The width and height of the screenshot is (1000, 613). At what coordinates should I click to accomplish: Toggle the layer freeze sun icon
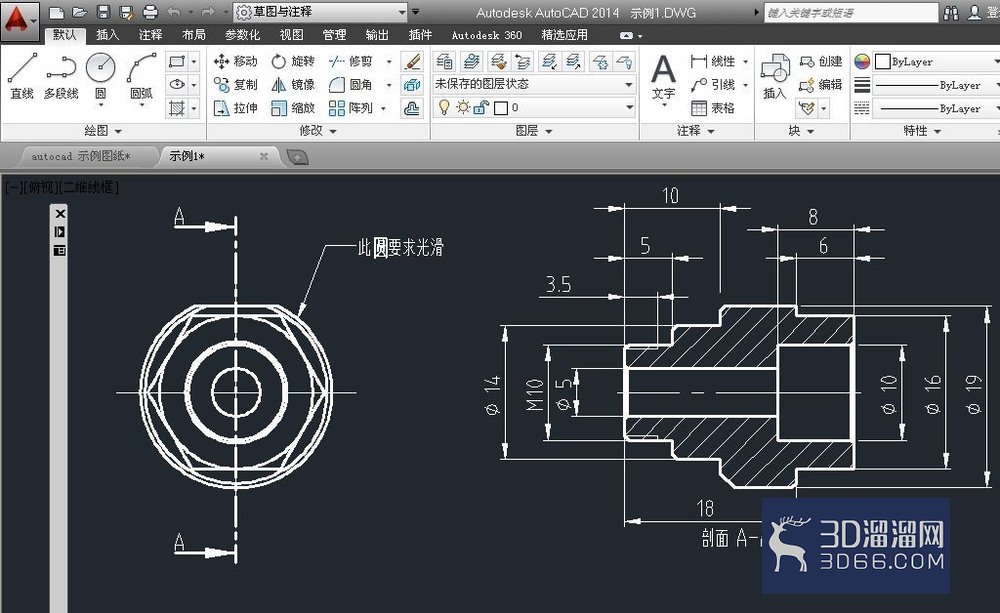click(463, 107)
